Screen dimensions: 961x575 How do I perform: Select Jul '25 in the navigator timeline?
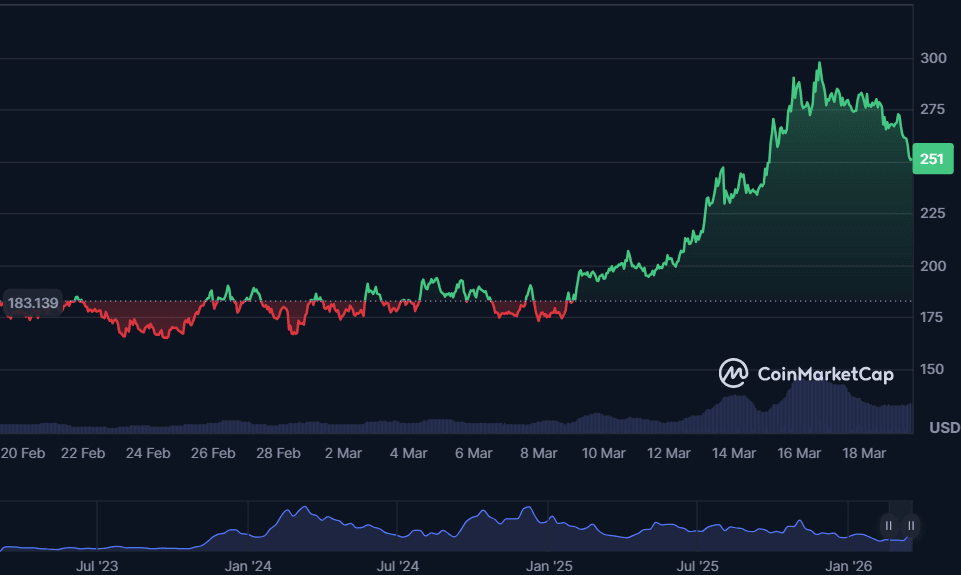[x=697, y=566]
